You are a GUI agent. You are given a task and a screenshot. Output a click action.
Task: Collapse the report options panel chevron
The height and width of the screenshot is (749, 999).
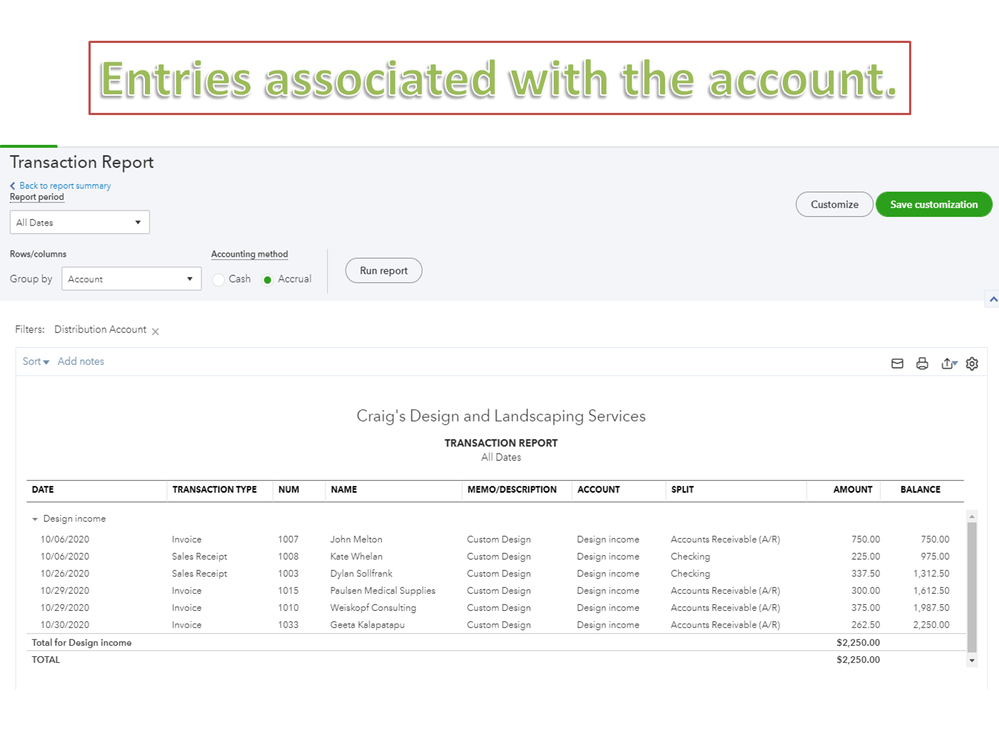click(991, 300)
